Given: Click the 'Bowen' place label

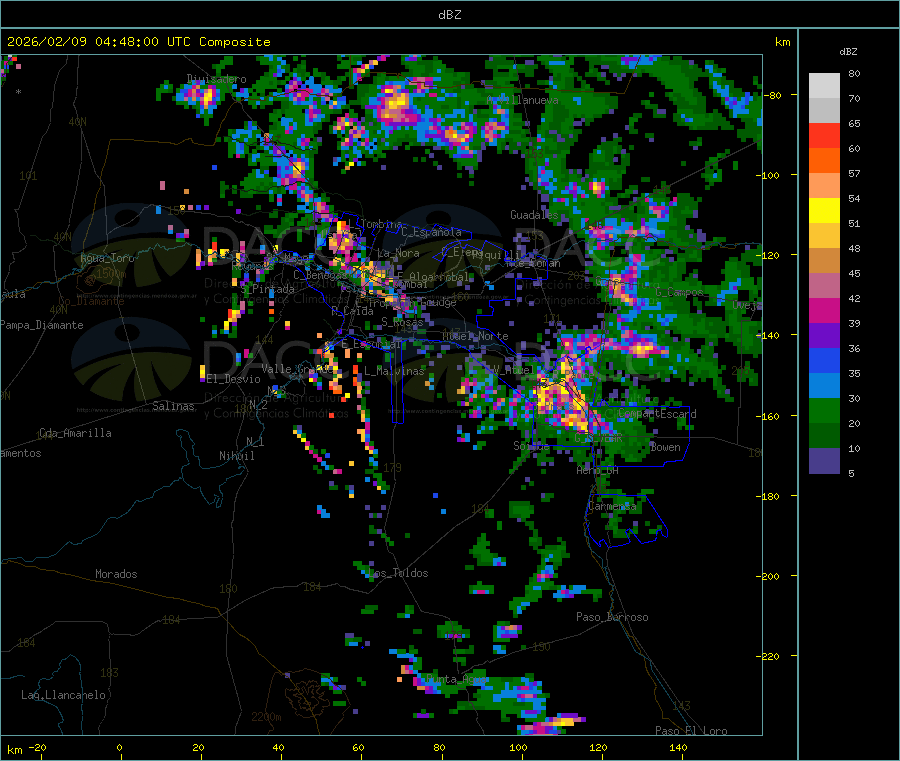Looking at the screenshot, I should (x=665, y=447).
